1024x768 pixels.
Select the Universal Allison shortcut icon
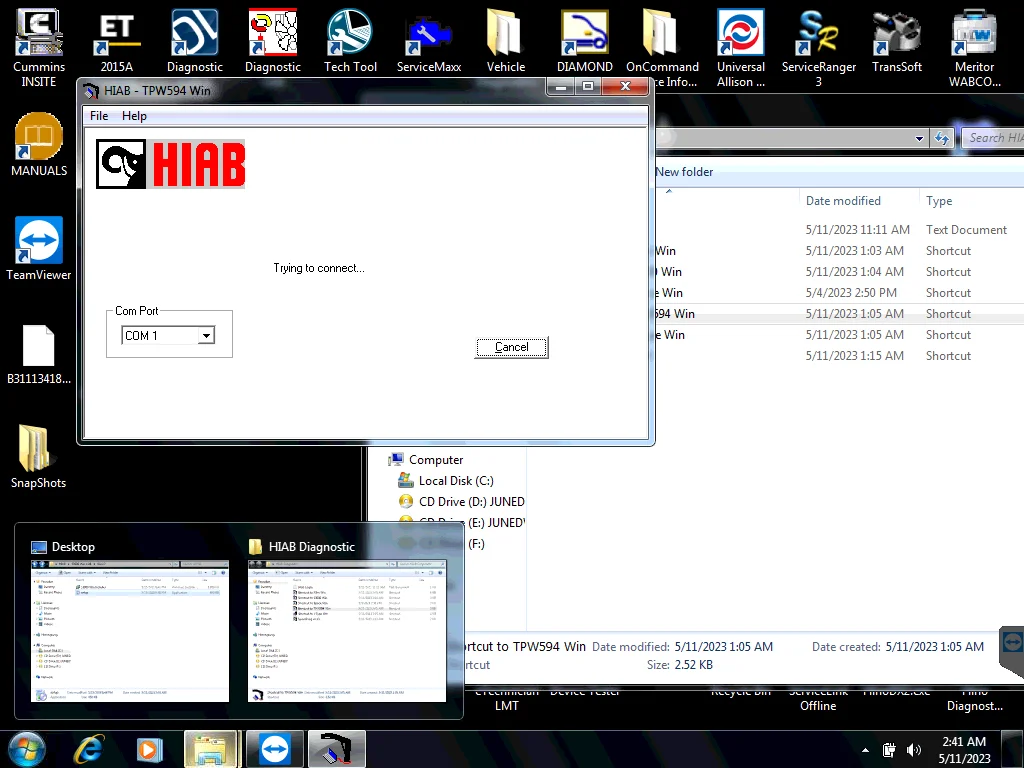pyautogui.click(x=741, y=35)
